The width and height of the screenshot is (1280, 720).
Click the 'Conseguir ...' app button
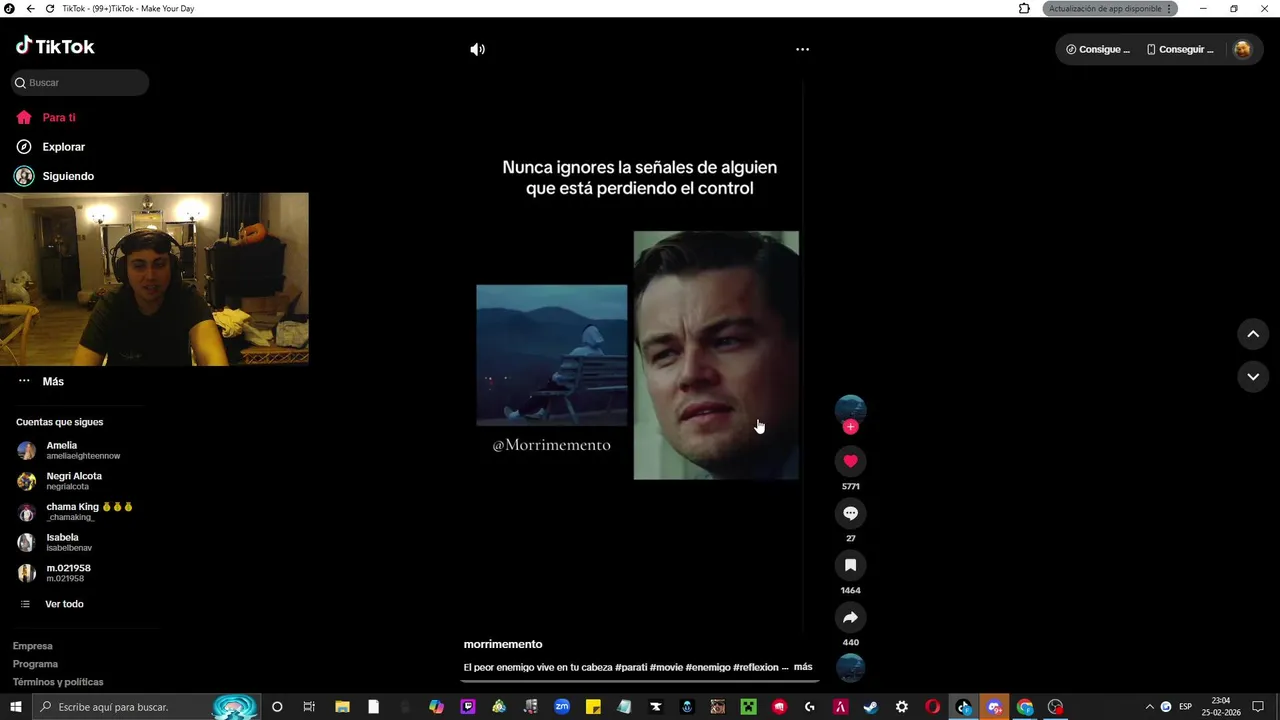(1180, 49)
